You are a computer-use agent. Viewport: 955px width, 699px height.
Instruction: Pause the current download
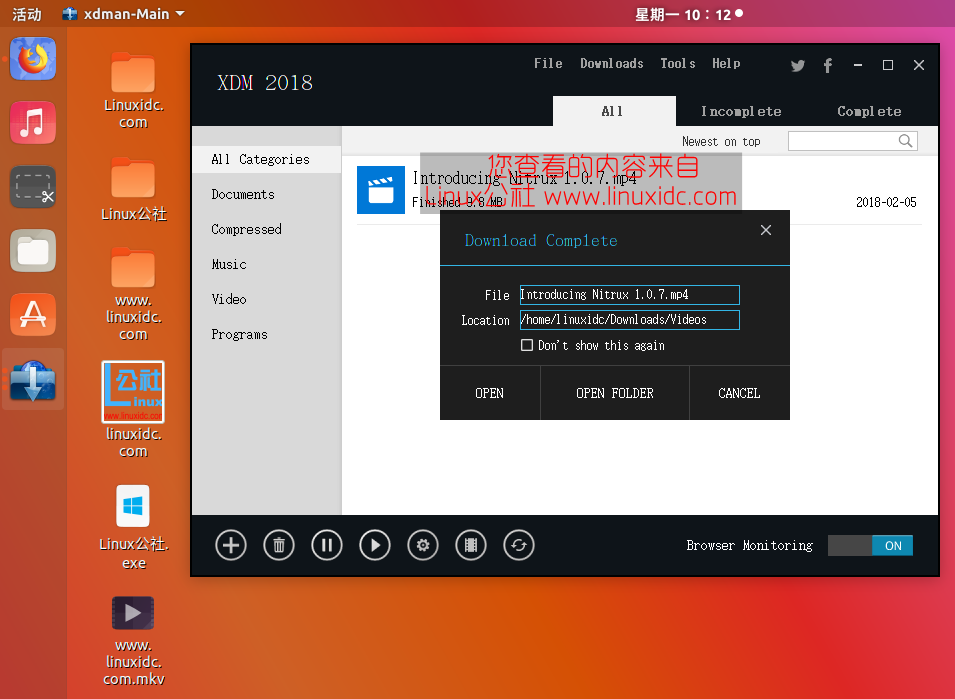pyautogui.click(x=327, y=545)
